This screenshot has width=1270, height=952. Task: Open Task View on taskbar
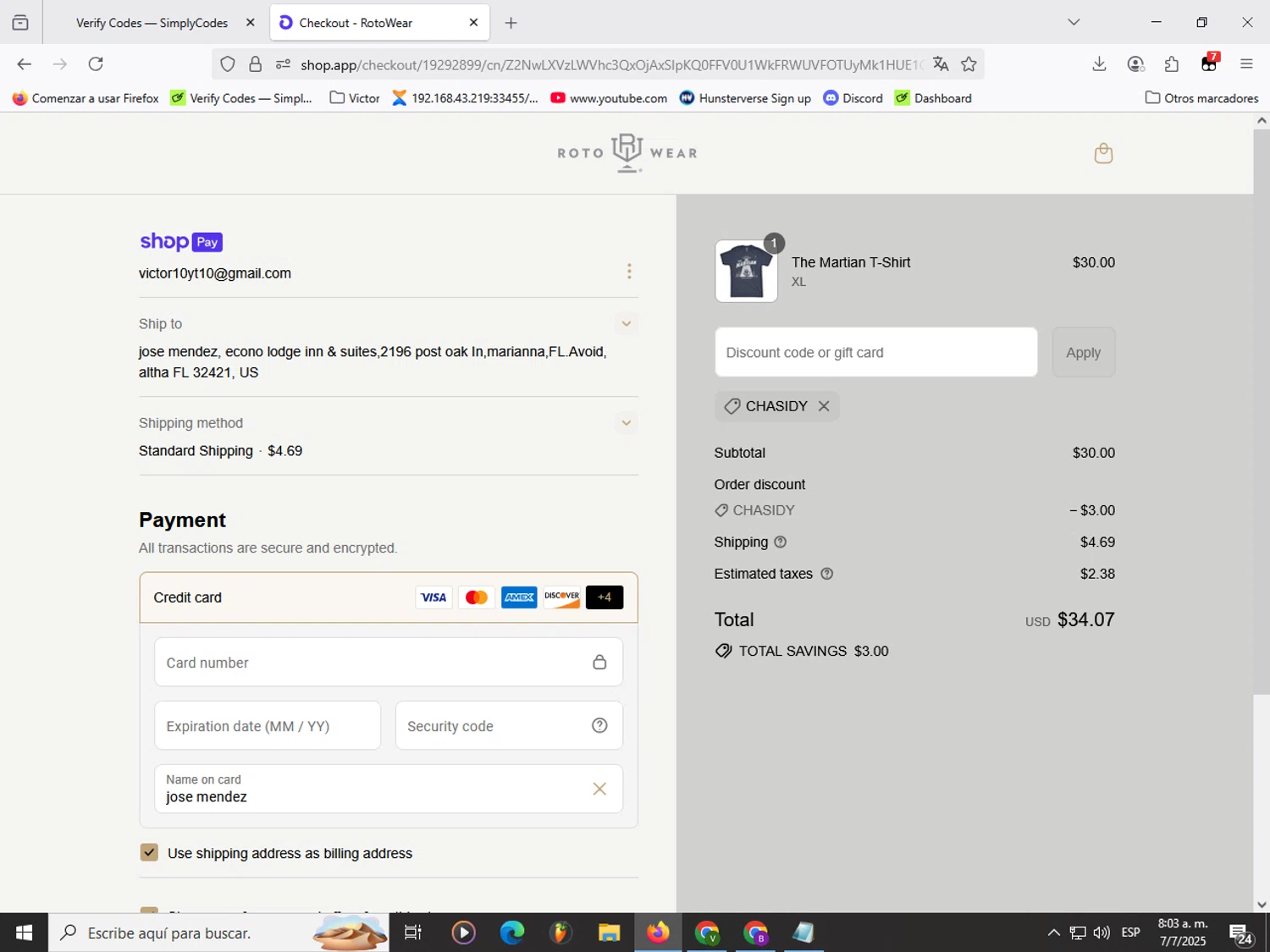413,933
